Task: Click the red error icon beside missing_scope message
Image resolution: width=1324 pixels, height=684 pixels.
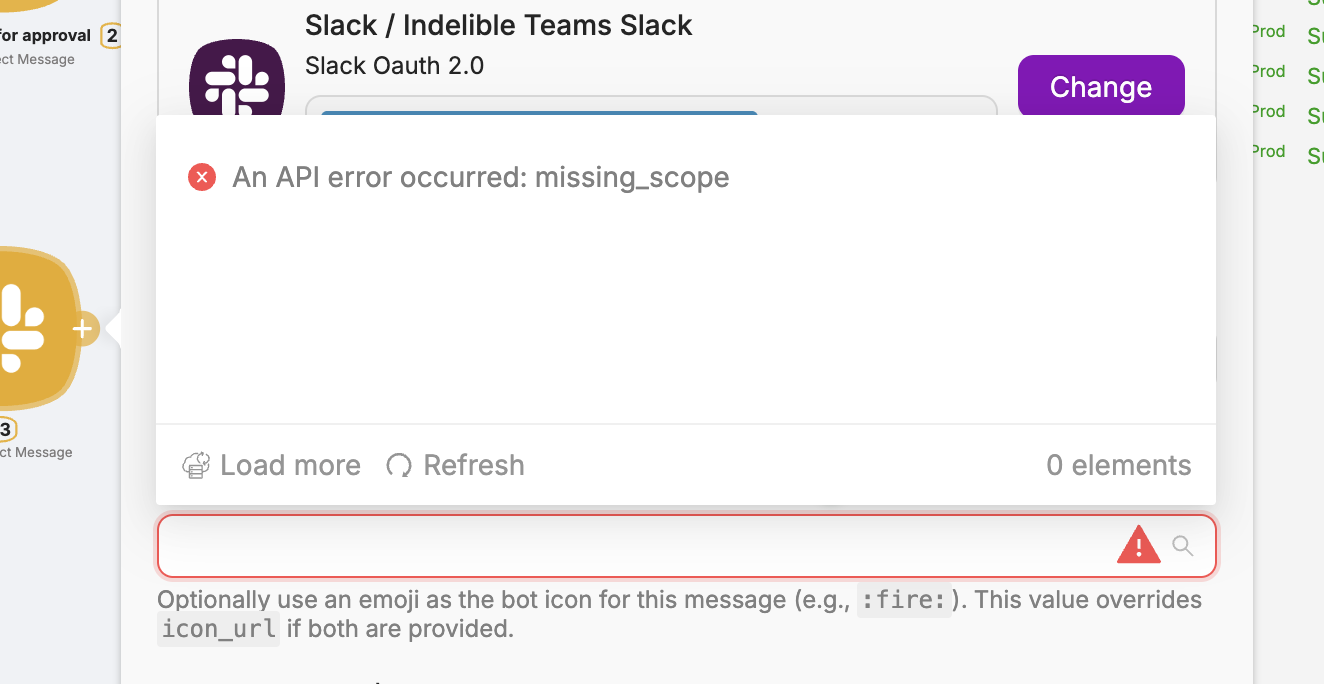Action: click(x=202, y=178)
